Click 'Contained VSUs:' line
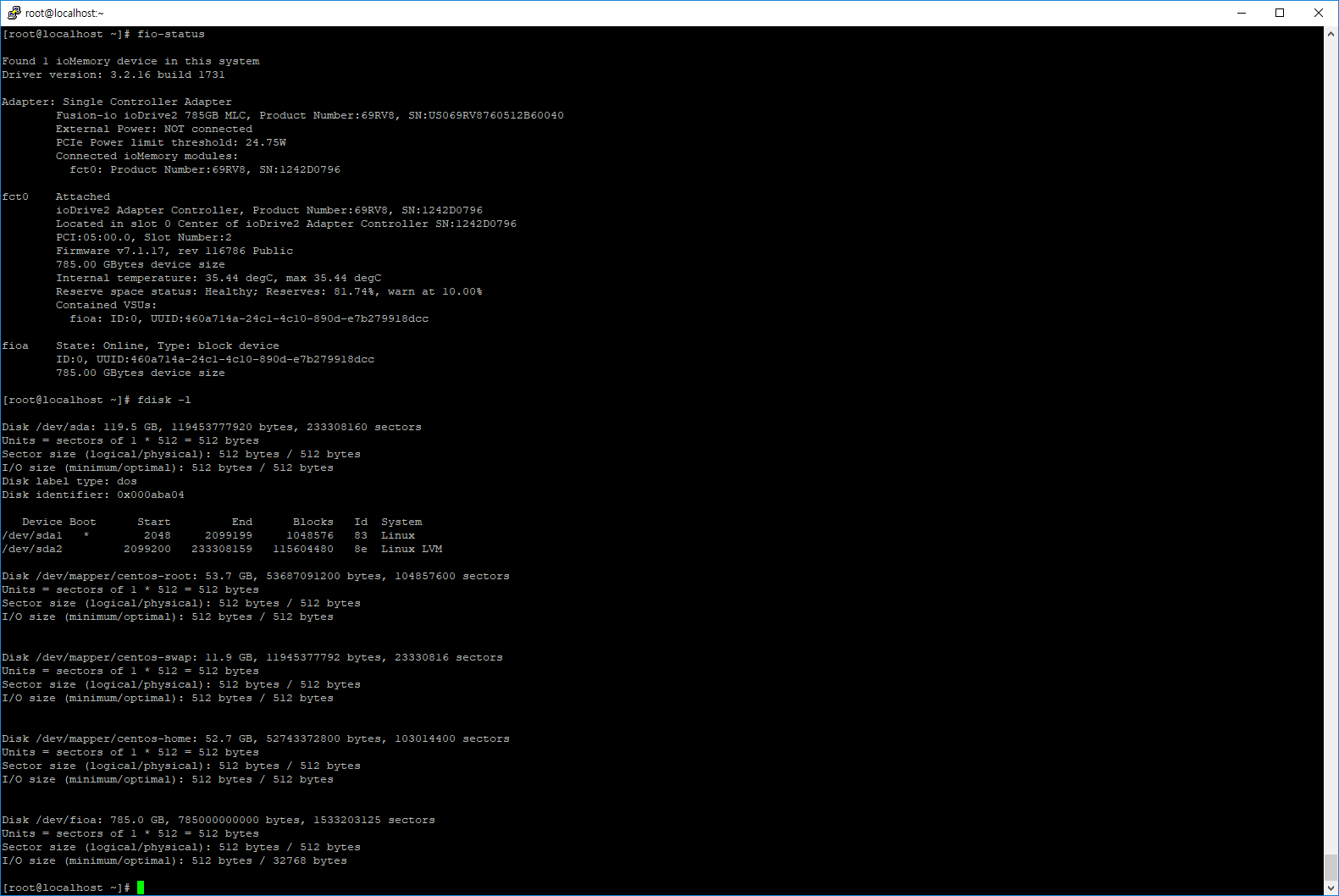The image size is (1339, 896). tap(107, 305)
